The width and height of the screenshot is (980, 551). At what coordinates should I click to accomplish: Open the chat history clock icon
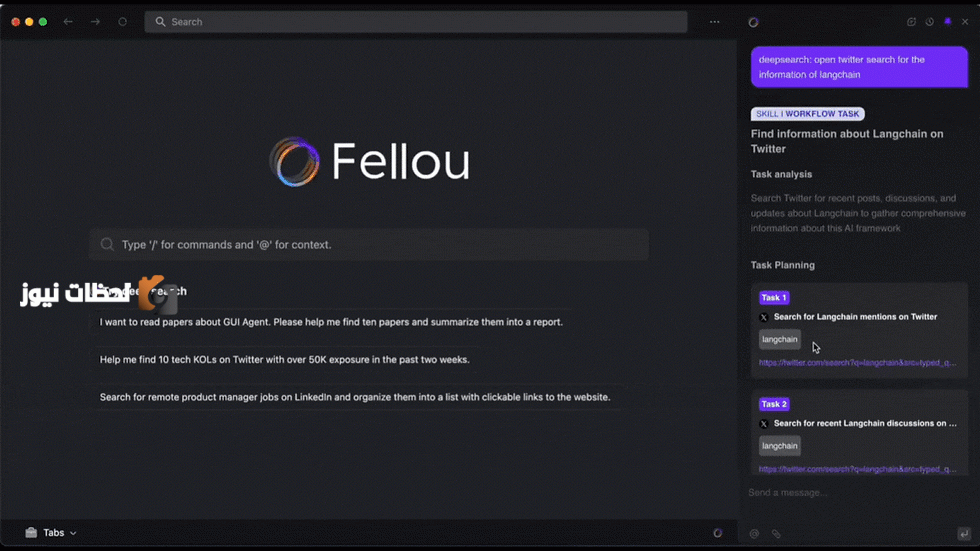[930, 22]
